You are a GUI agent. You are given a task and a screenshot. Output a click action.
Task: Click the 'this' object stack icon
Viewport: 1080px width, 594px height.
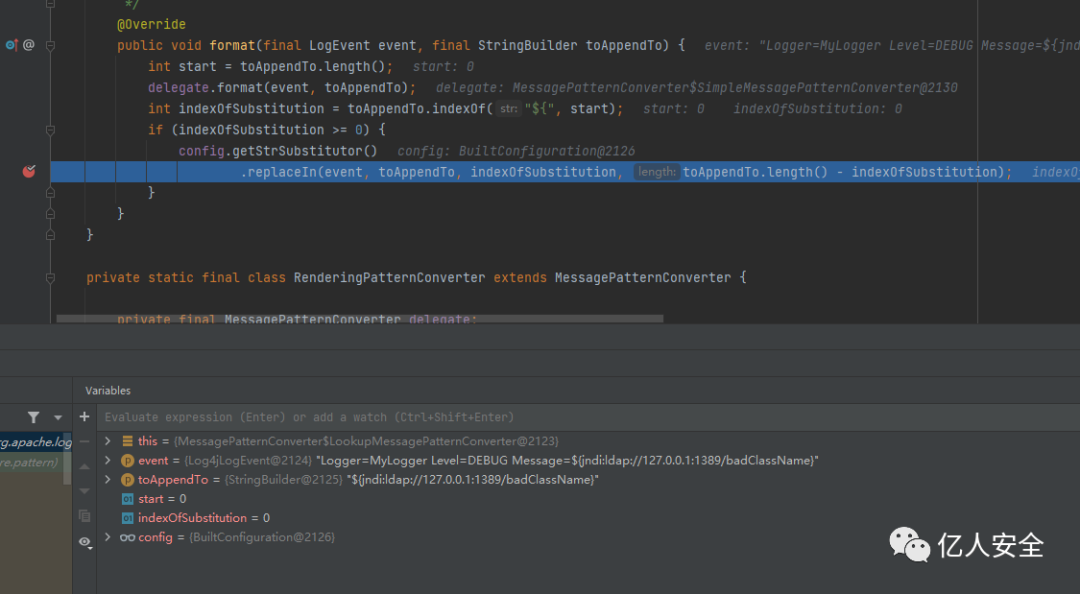tap(127, 441)
